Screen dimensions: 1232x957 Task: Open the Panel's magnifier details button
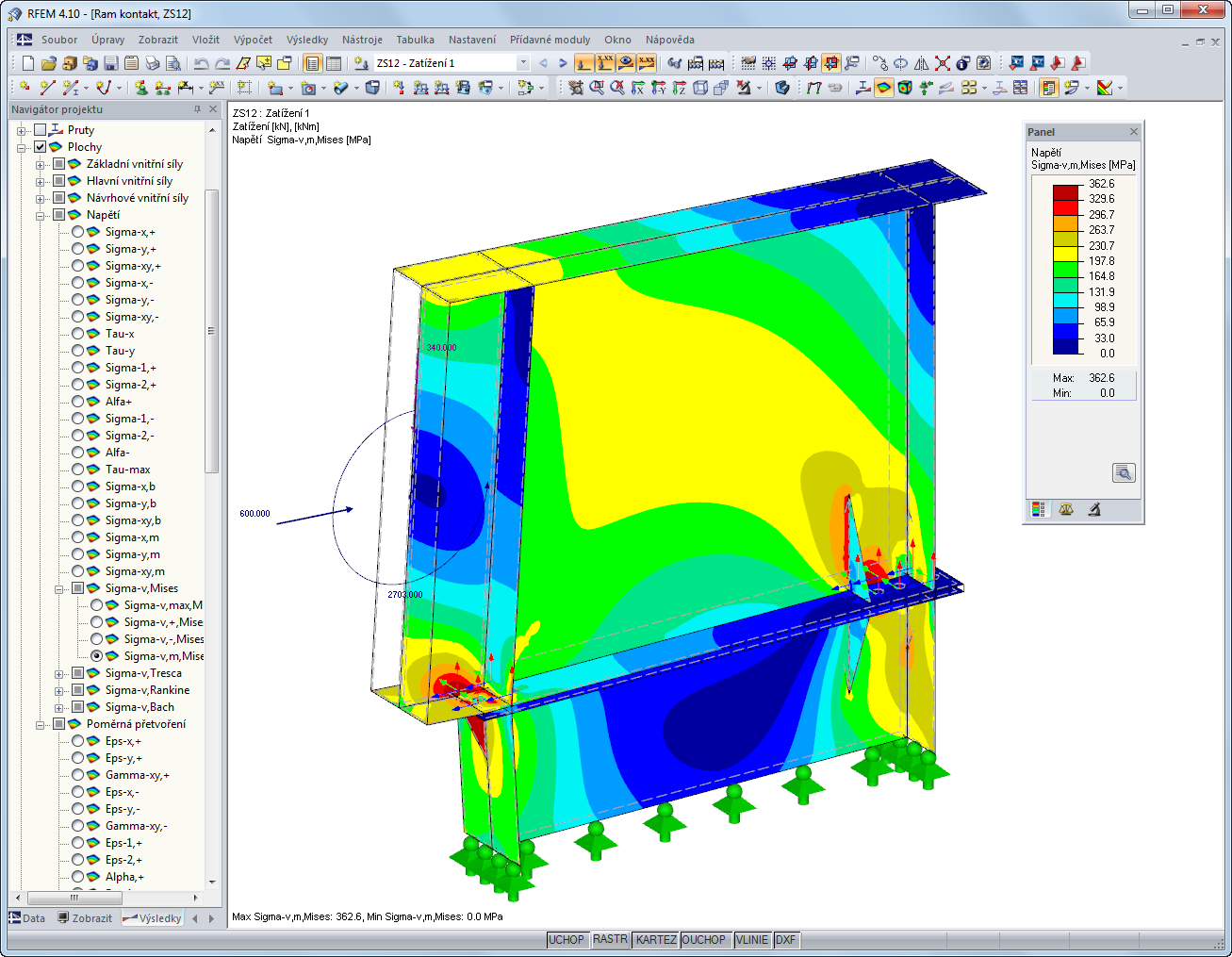1124,472
